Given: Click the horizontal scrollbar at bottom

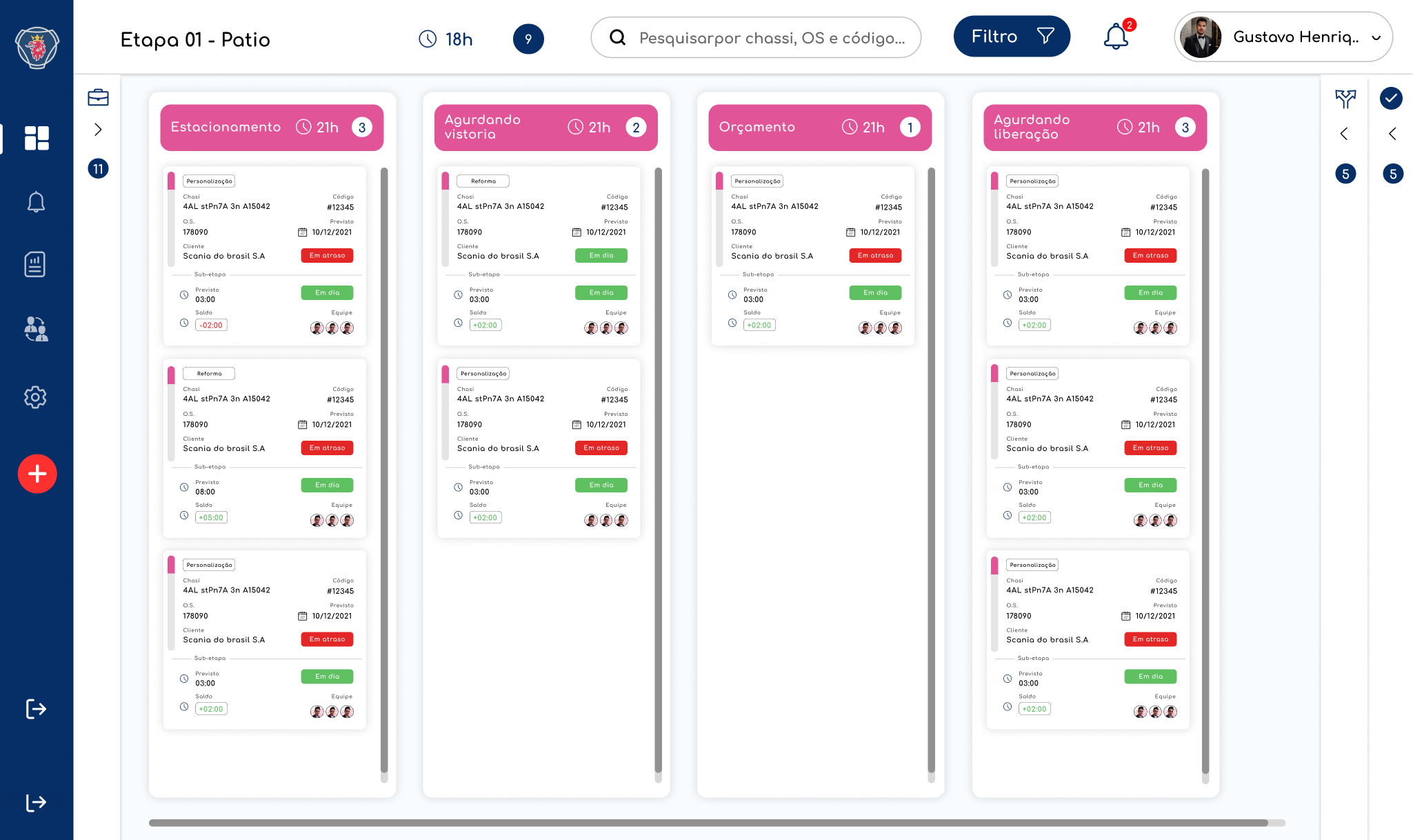Looking at the screenshot, I should point(708,823).
